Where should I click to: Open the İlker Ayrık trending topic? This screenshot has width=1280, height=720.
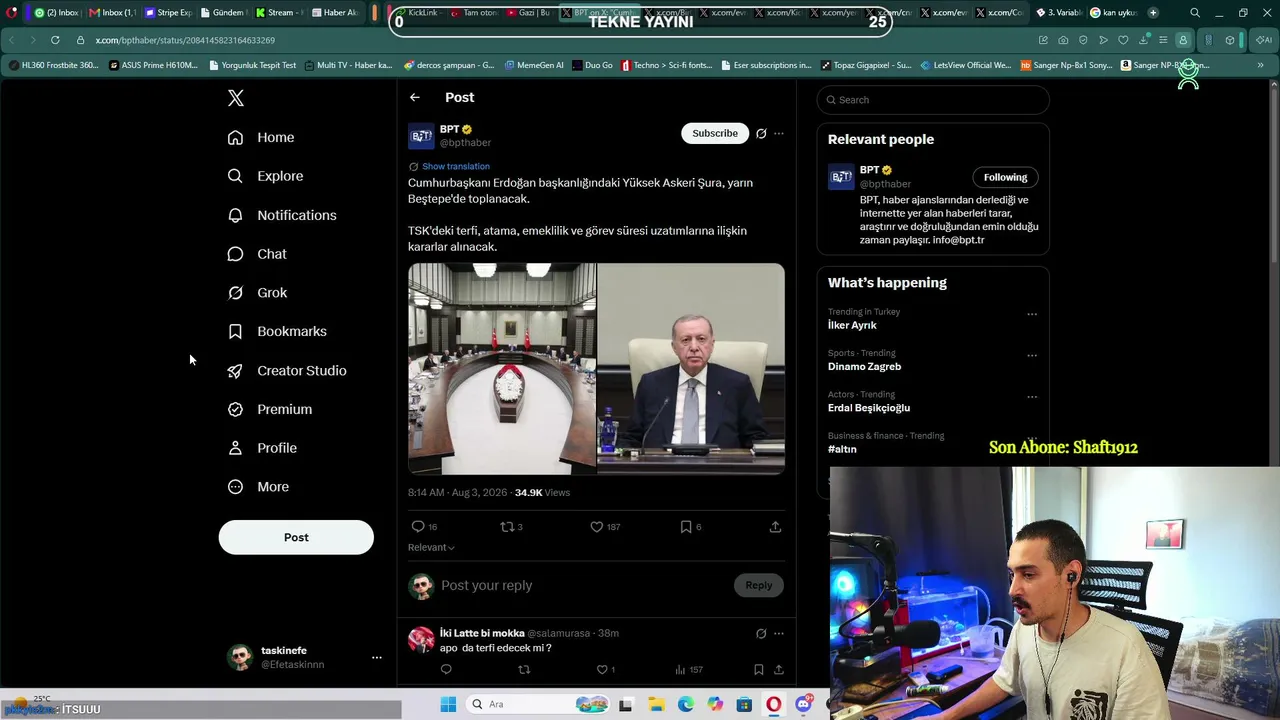point(852,325)
